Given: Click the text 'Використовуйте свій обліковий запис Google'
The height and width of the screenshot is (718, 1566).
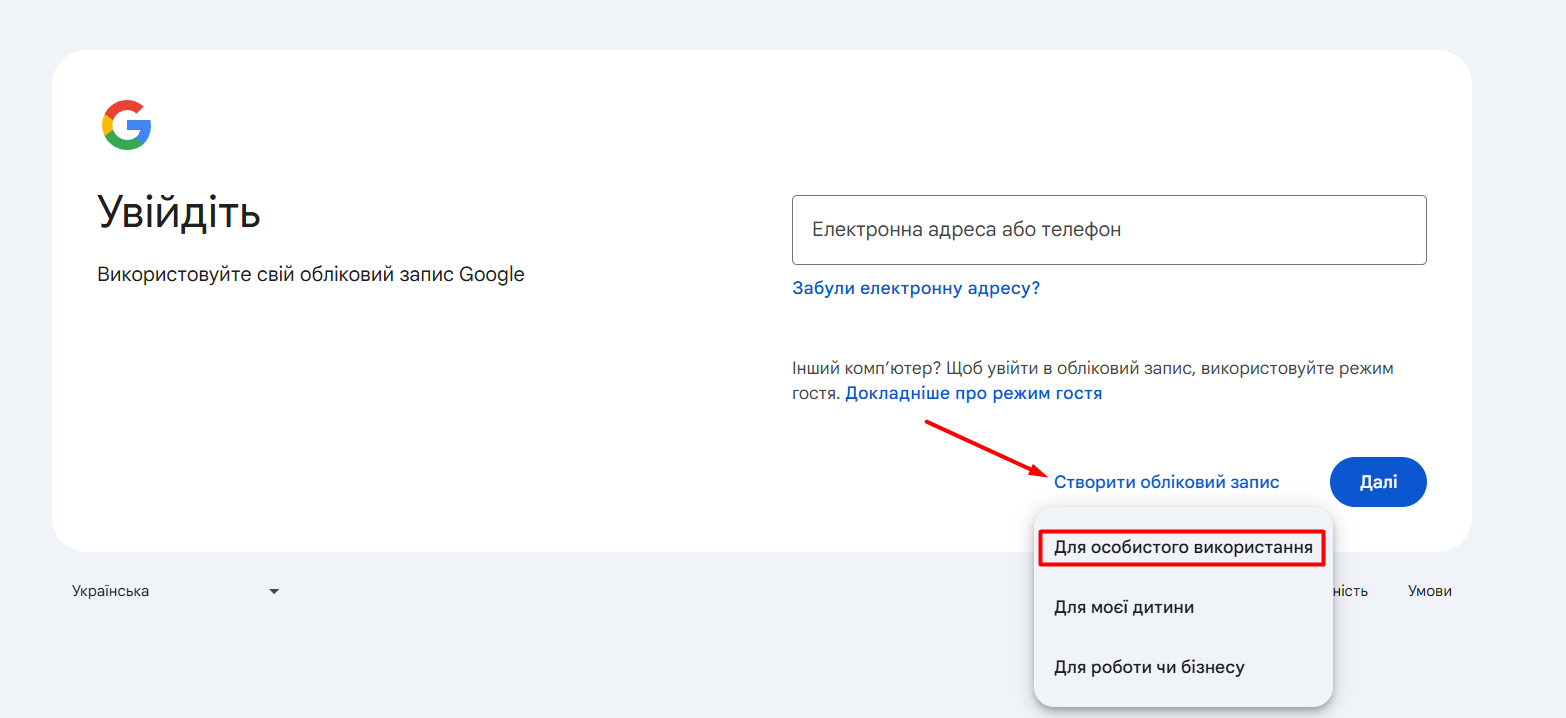Looking at the screenshot, I should point(311,274).
